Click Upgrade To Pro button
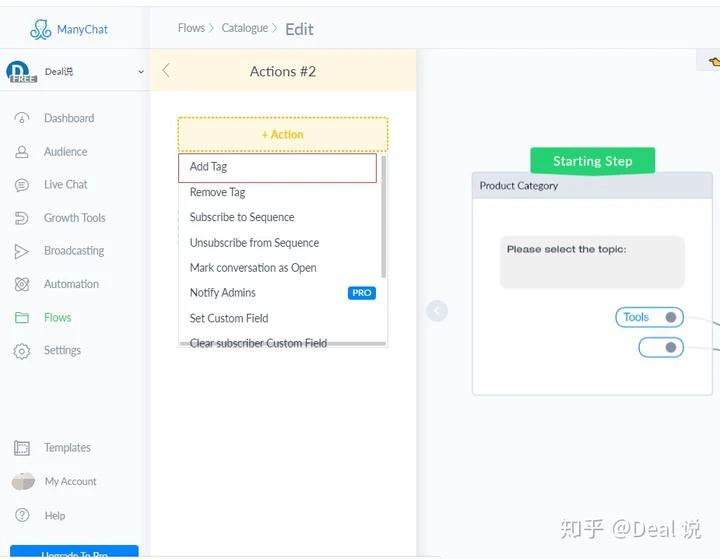The width and height of the screenshot is (720, 559). click(74, 552)
